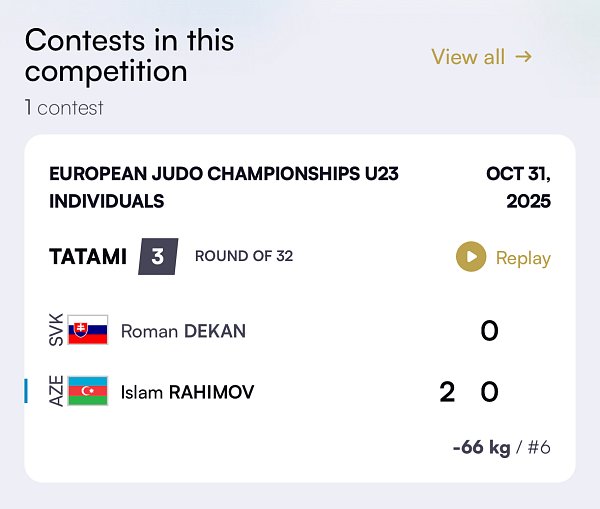Image resolution: width=600 pixels, height=509 pixels.
Task: Open Roman DEKAN's profile
Action: [182, 331]
